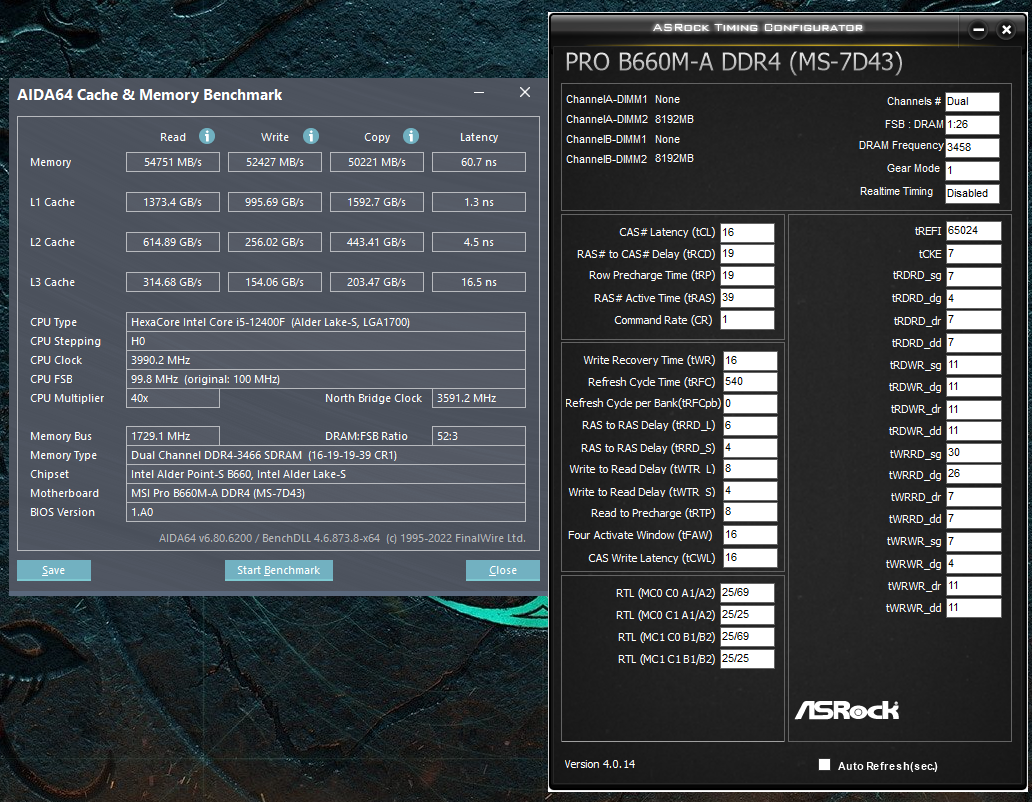Viewport: 1032px width, 802px height.
Task: Minimize the ASRock Timing Configurator window
Action: (979, 30)
